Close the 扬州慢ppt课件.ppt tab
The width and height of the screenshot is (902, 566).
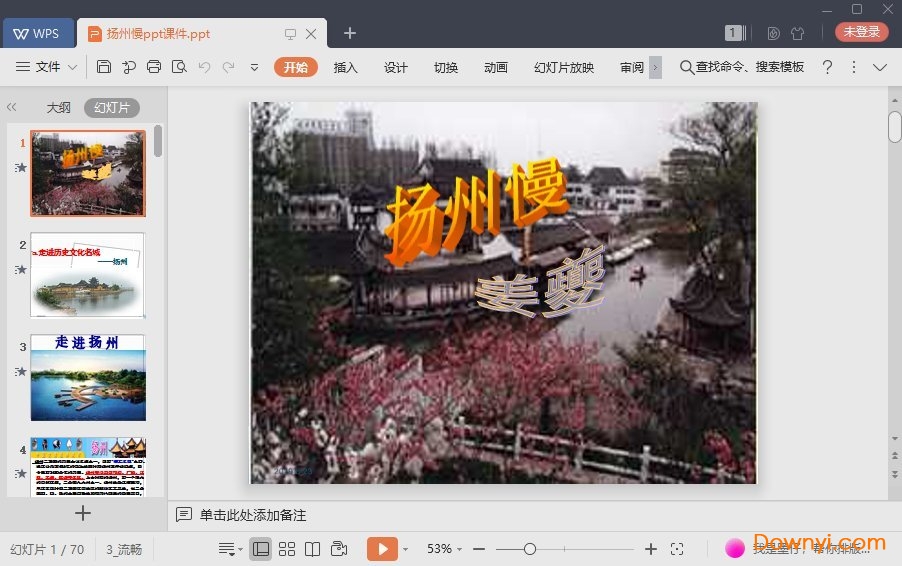point(311,34)
